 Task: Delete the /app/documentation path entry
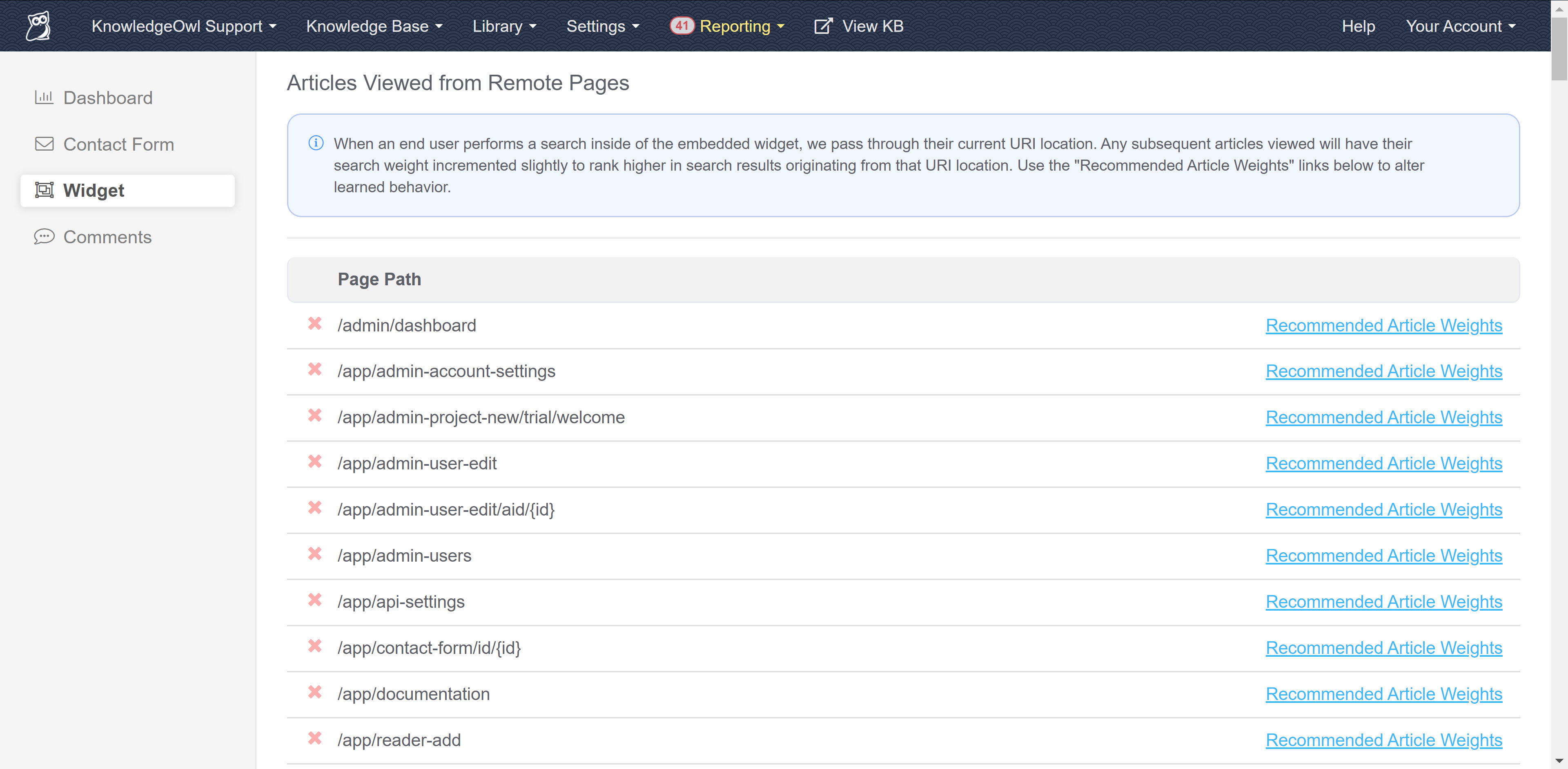coord(315,692)
